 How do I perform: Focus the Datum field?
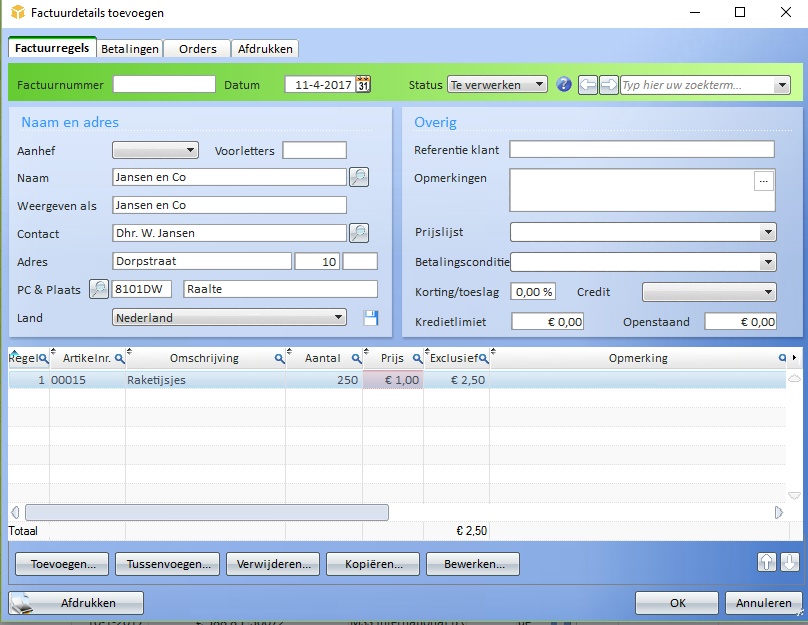tap(320, 85)
